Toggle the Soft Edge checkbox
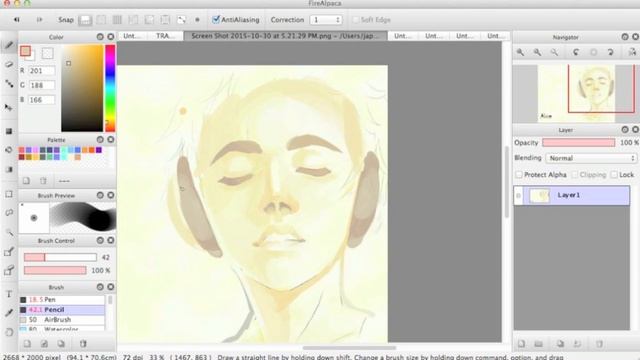This screenshot has height=360, width=640. pyautogui.click(x=355, y=20)
